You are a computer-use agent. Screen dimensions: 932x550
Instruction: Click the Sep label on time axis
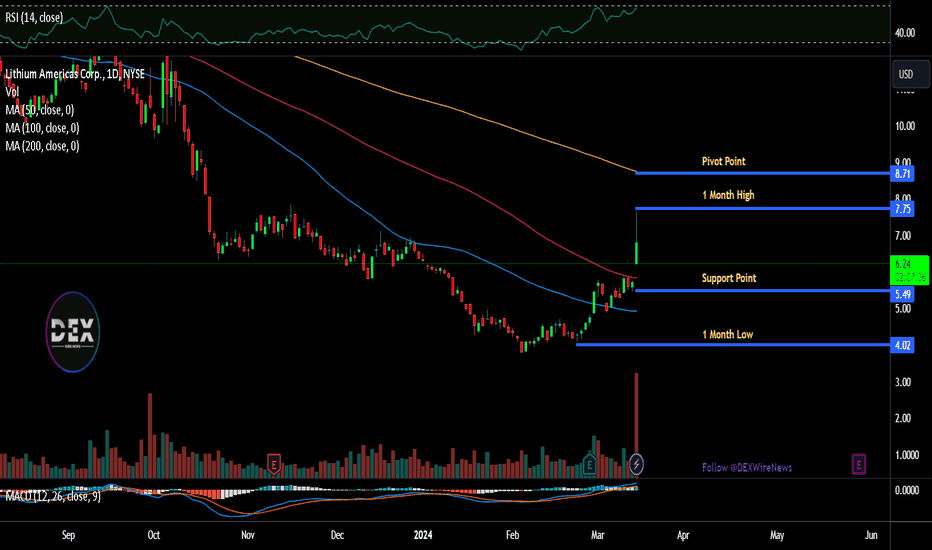click(x=68, y=535)
